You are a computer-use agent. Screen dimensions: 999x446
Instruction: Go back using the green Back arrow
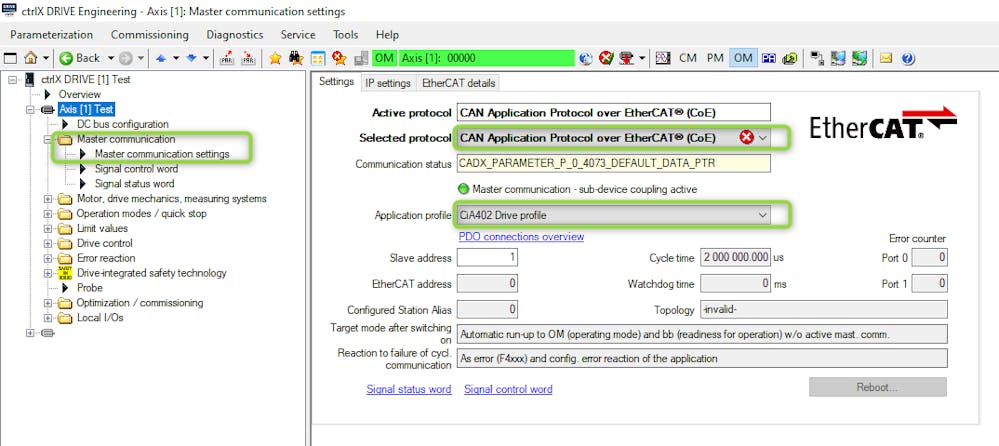(x=80, y=58)
